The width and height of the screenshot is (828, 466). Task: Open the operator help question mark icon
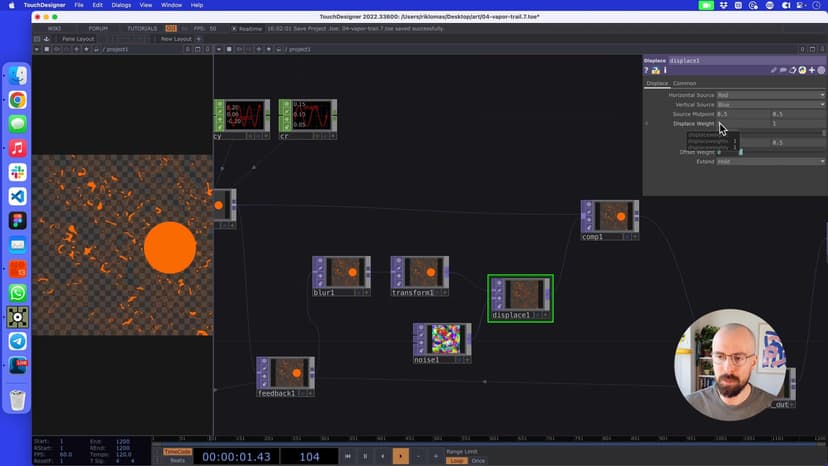click(647, 71)
